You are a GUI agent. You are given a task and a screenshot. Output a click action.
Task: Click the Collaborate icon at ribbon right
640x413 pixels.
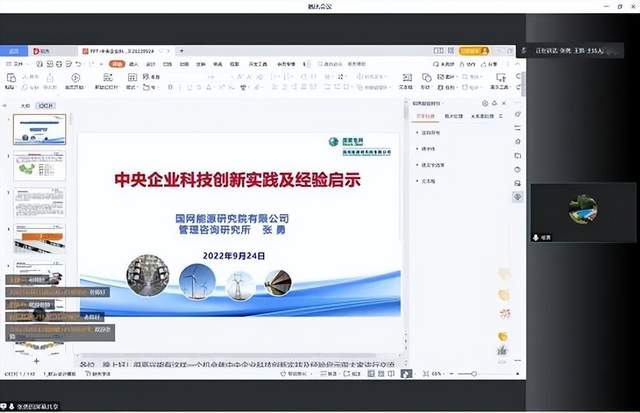coord(467,64)
